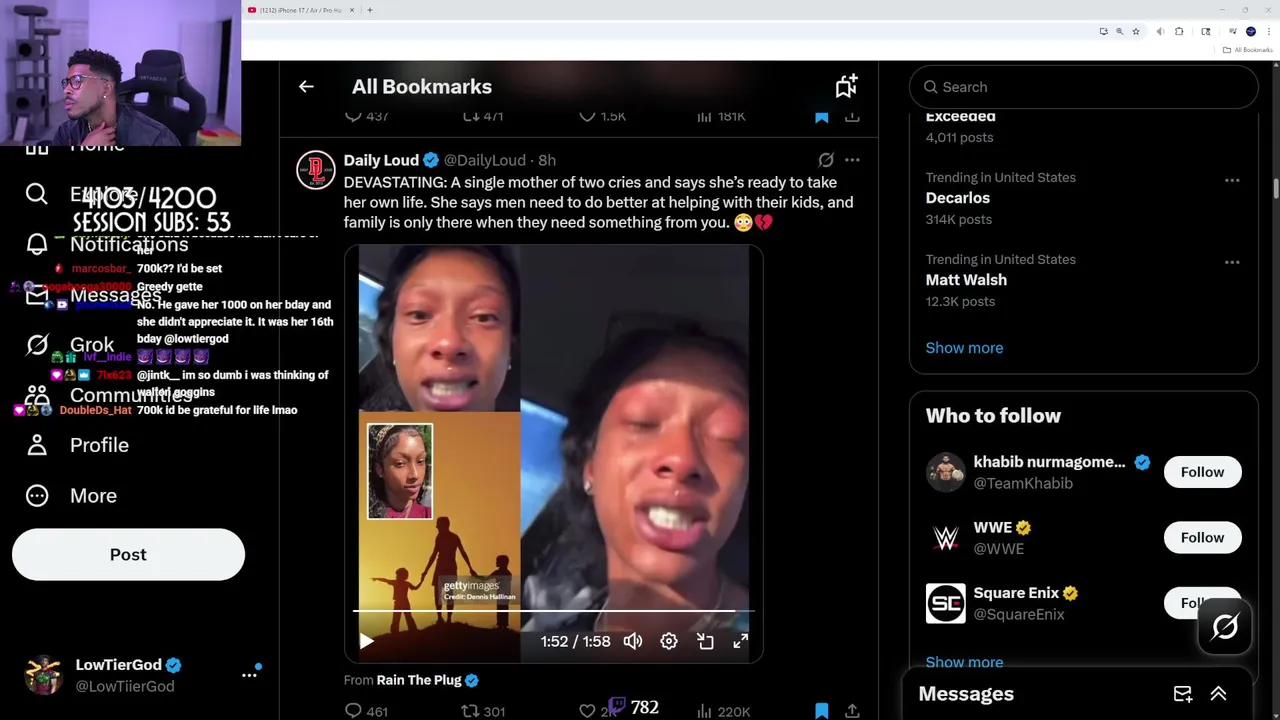Go back using the arrow beside All Bookmarks
The height and width of the screenshot is (720, 1280).
click(306, 87)
